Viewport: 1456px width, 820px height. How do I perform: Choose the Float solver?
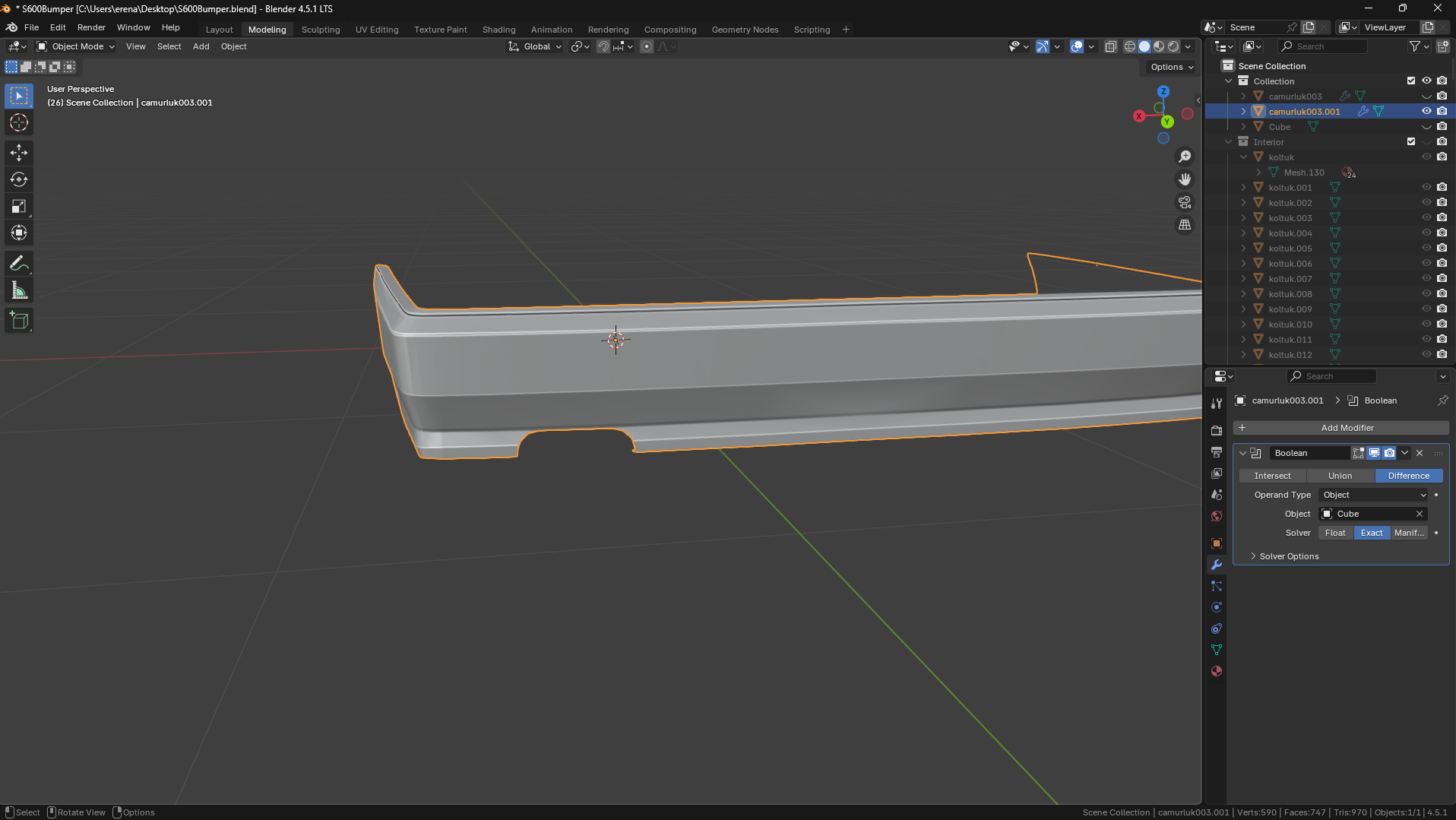click(x=1335, y=533)
